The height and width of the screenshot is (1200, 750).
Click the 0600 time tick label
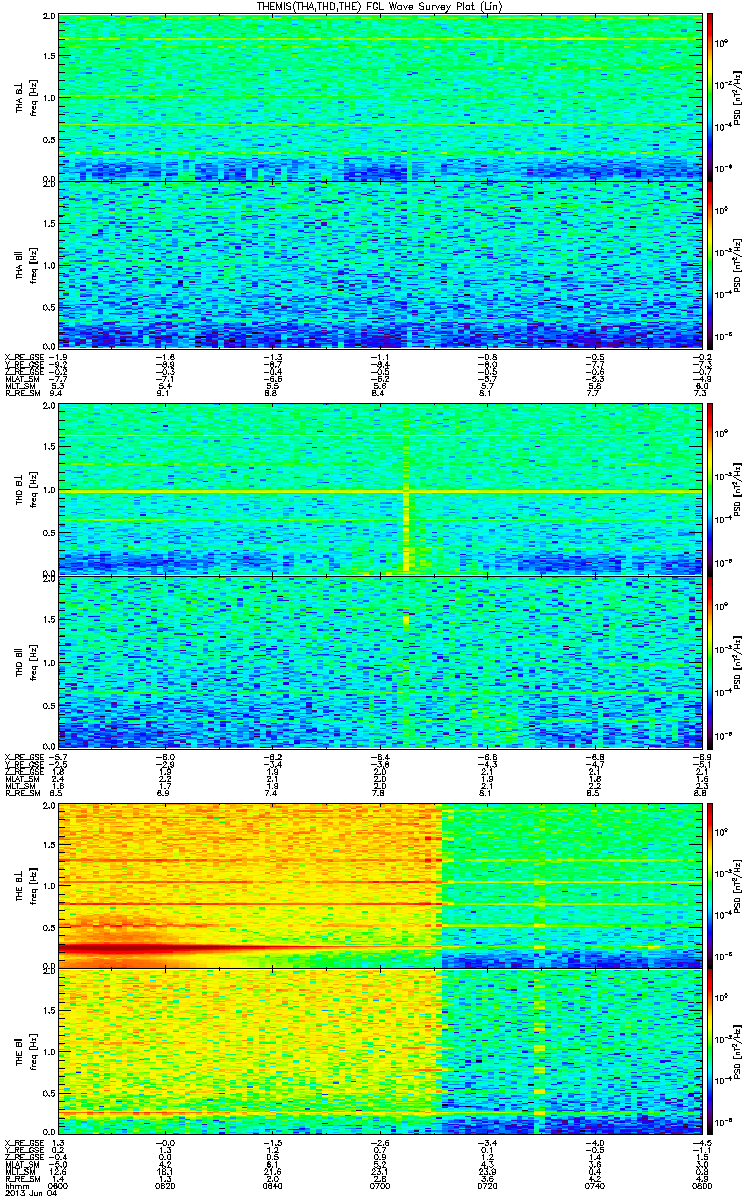[x=59, y=1185]
